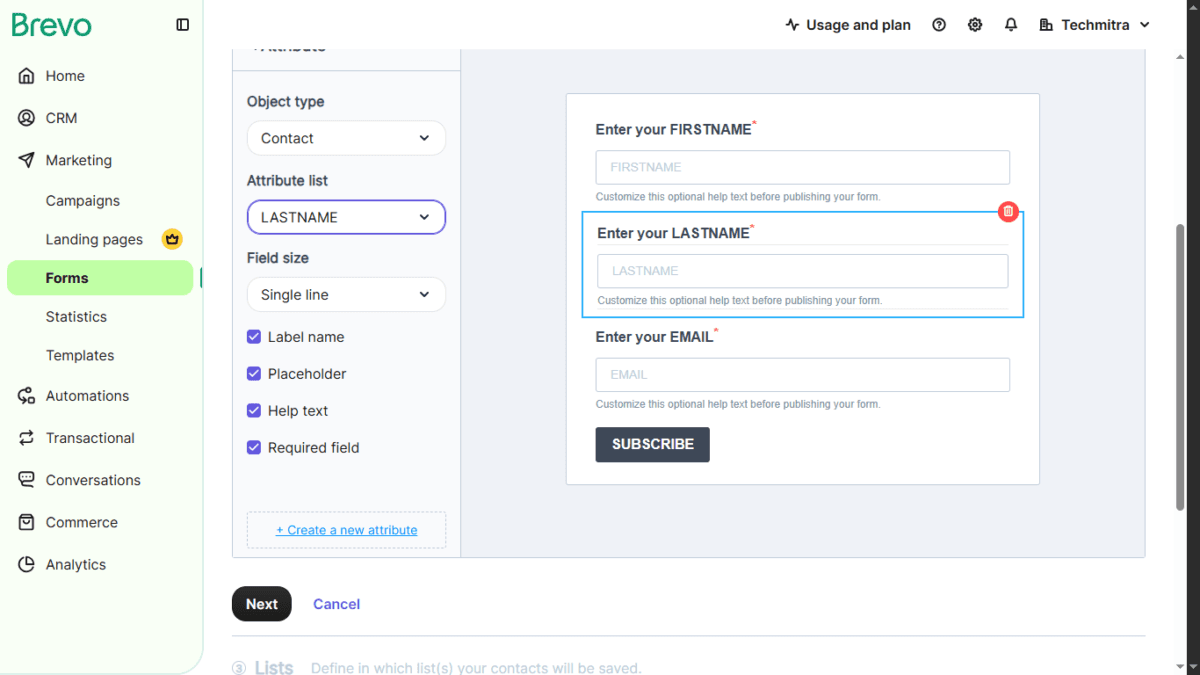Go to Campaigns in Marketing menu
Screen dimensions: 1200x675
coord(83,201)
